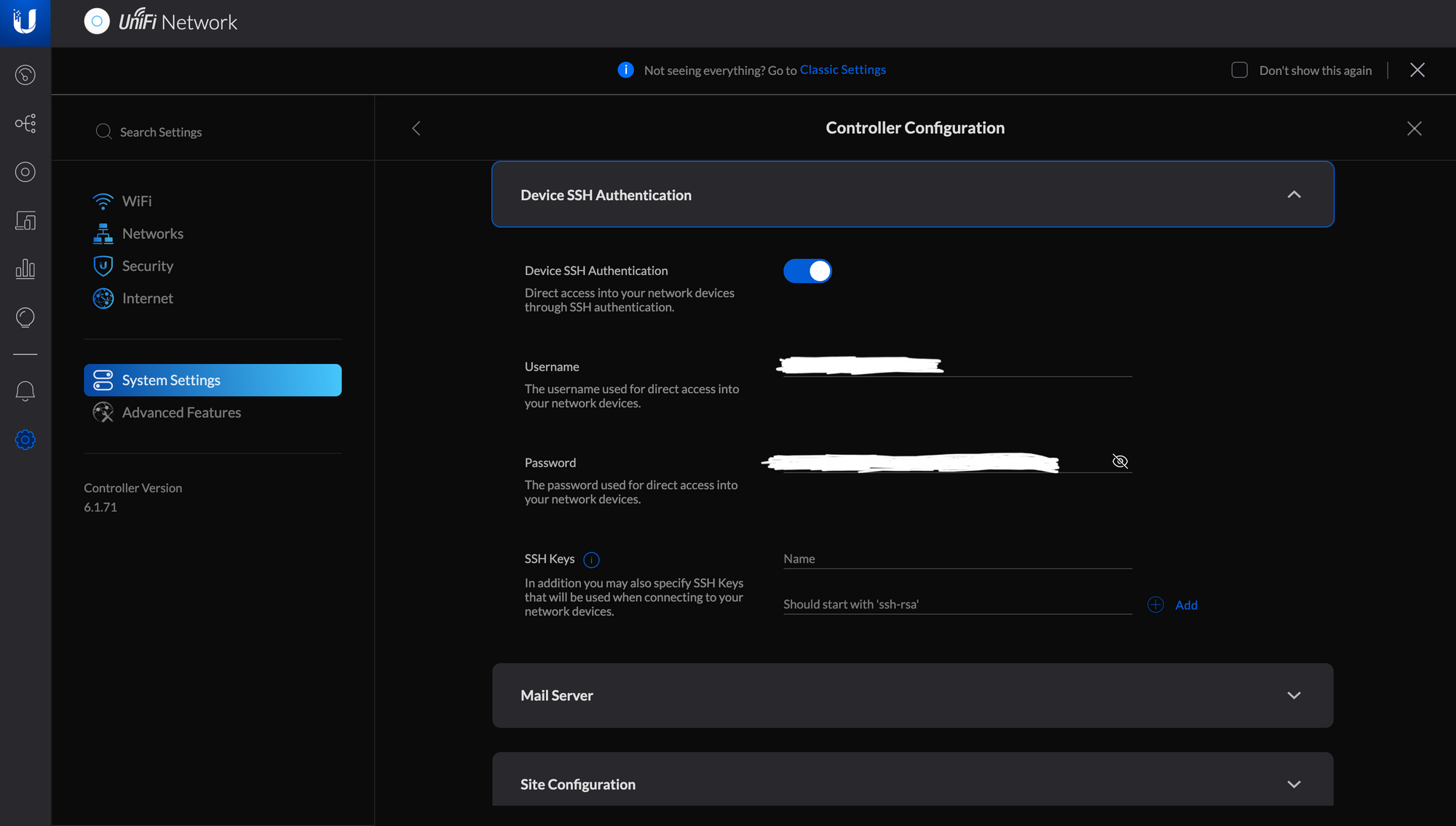Open the Dashboard icon in left sidebar
1456x826 pixels.
25,75
